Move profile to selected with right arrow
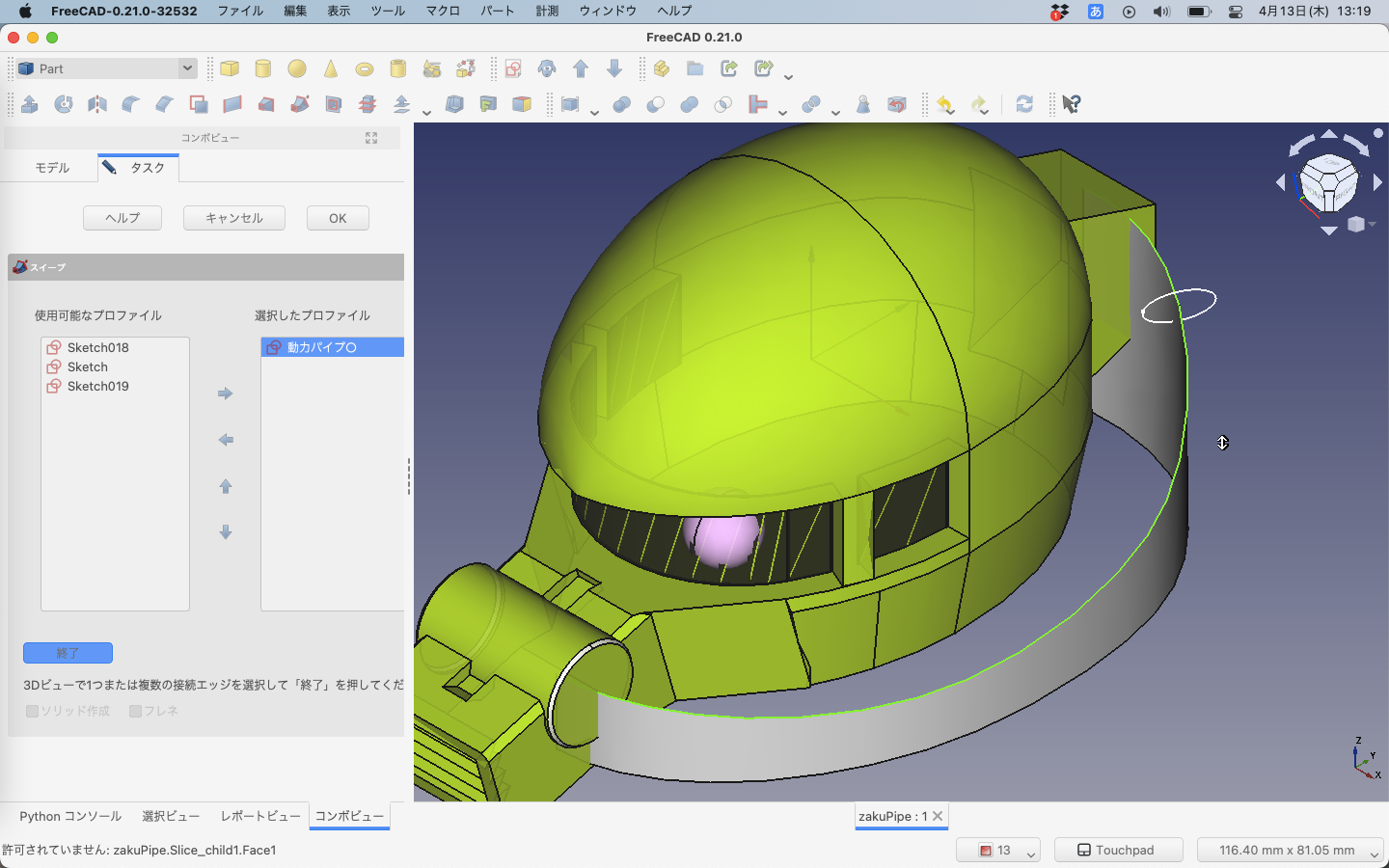The width and height of the screenshot is (1389, 868). pos(226,393)
